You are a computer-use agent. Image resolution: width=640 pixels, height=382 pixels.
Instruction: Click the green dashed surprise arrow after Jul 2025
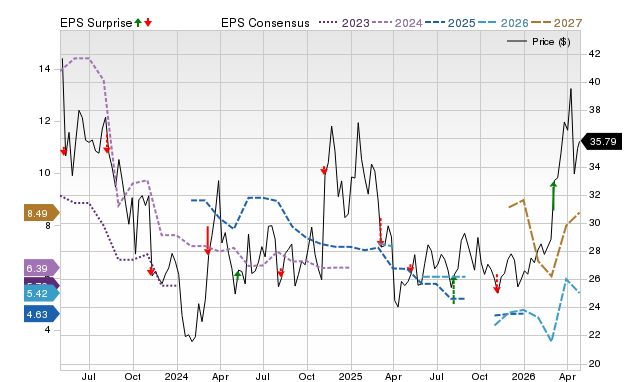[x=453, y=291]
